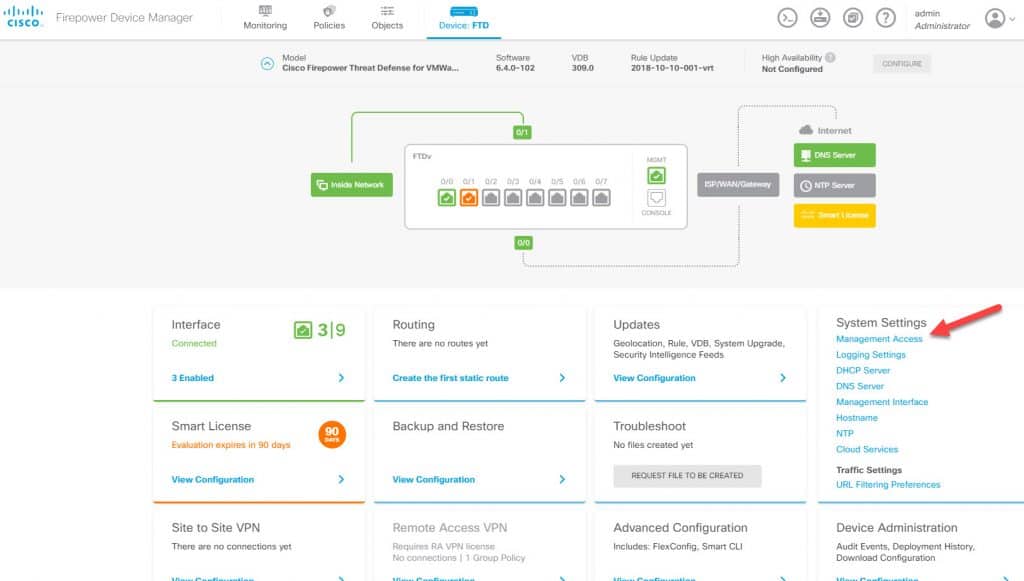The image size is (1024, 581).
Task: Click the 90 days evaluation badge
Action: (x=332, y=434)
